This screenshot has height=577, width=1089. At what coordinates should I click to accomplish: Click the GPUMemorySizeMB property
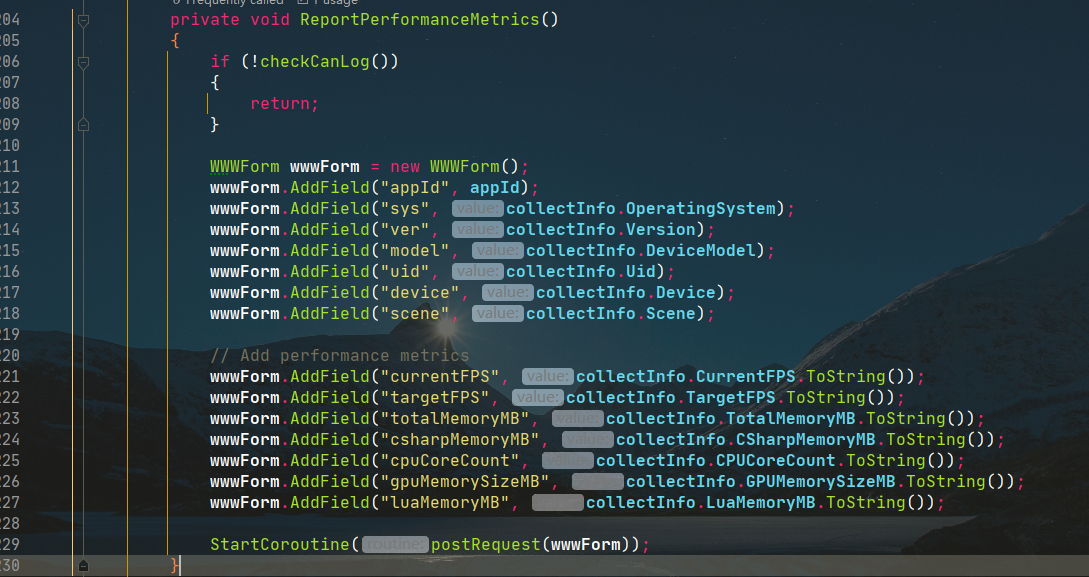(x=820, y=481)
